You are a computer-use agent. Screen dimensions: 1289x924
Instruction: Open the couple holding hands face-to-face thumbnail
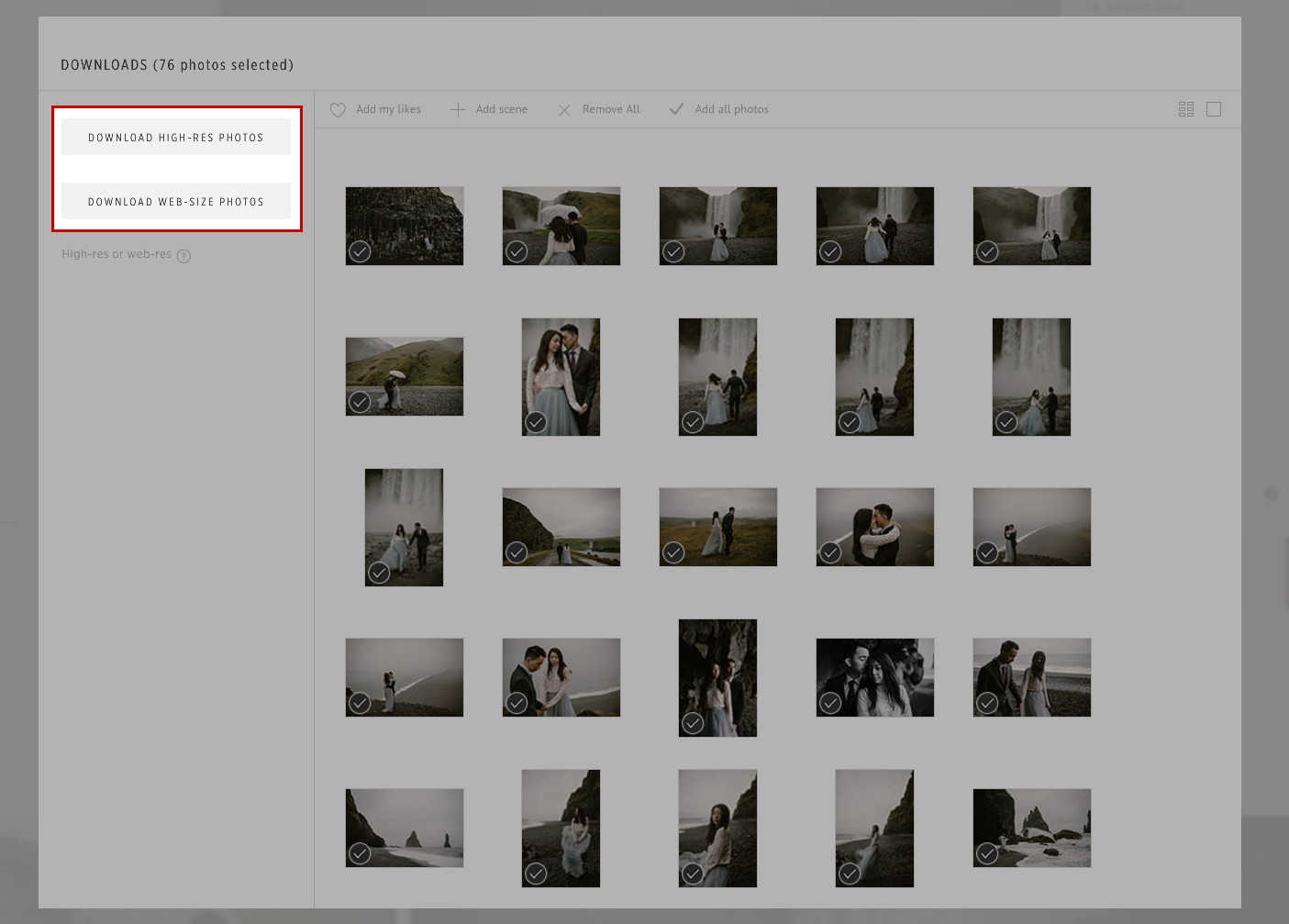(x=561, y=677)
